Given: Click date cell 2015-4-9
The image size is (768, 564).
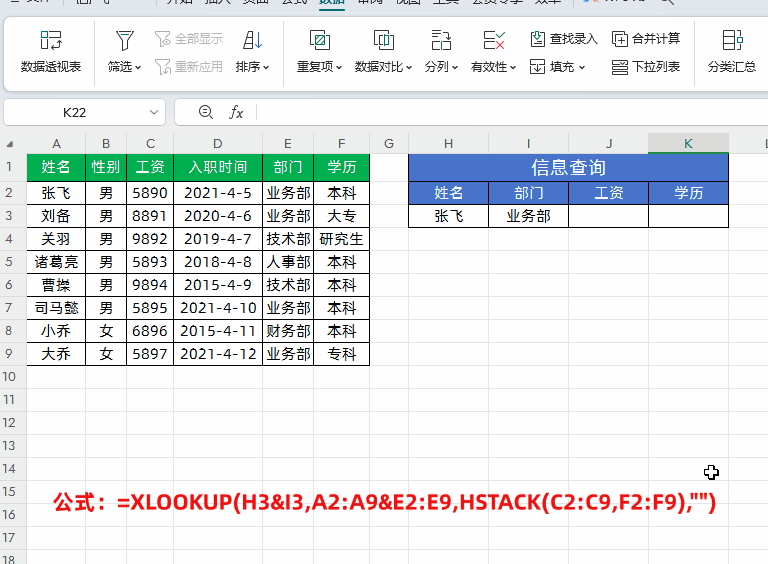Looking at the screenshot, I should point(218,285).
